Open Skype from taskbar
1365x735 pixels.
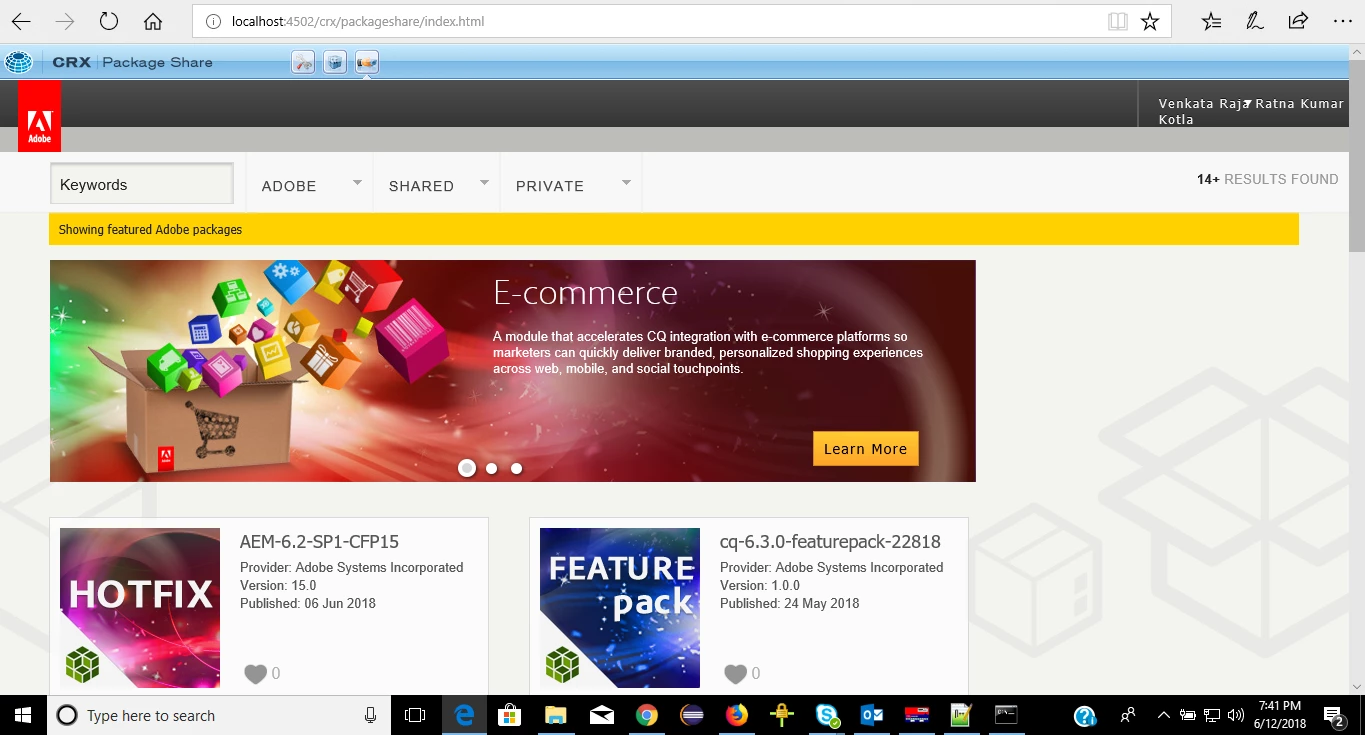[827, 715]
